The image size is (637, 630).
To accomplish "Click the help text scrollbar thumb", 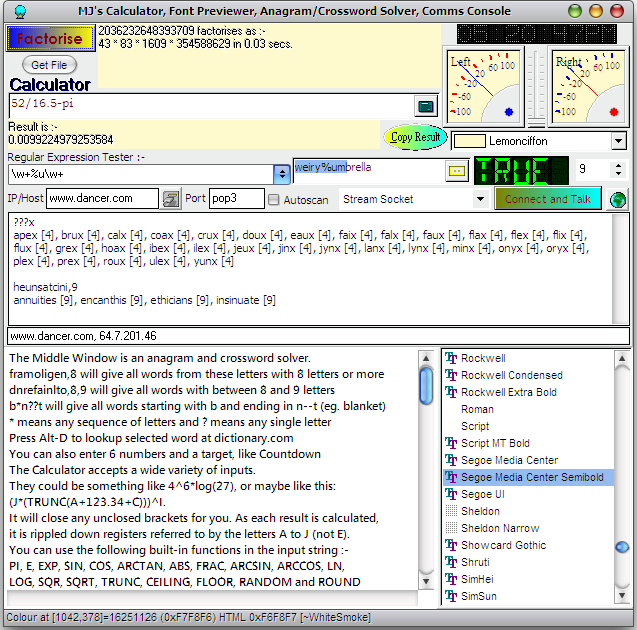I will pyautogui.click(x=426, y=386).
